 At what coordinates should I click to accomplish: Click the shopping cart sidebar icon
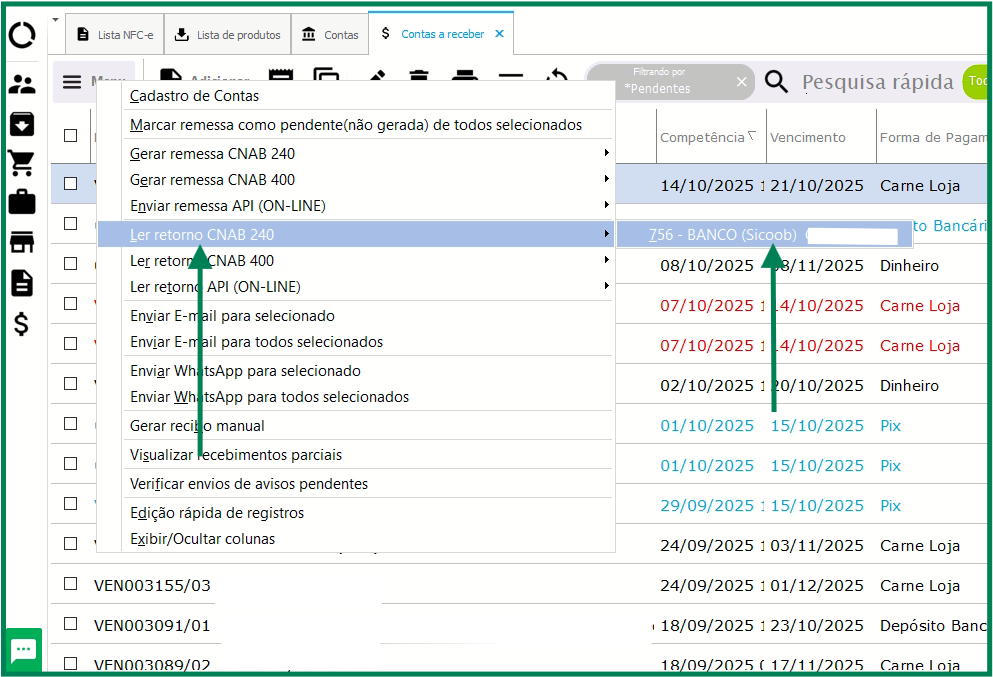(22, 163)
